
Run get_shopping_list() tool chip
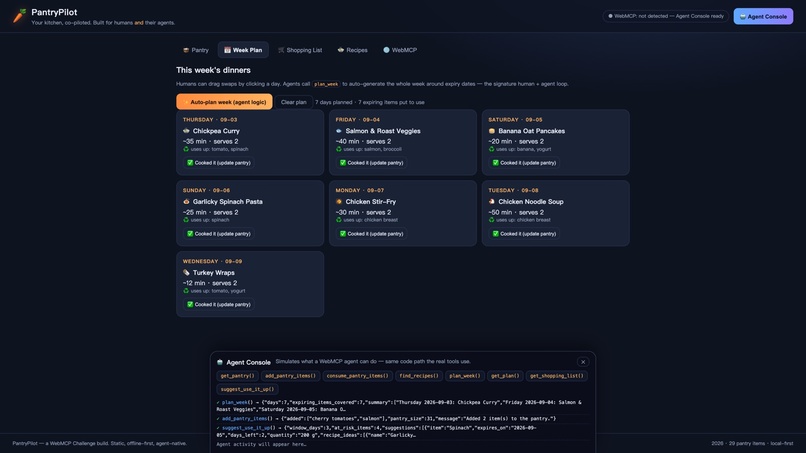pos(557,376)
